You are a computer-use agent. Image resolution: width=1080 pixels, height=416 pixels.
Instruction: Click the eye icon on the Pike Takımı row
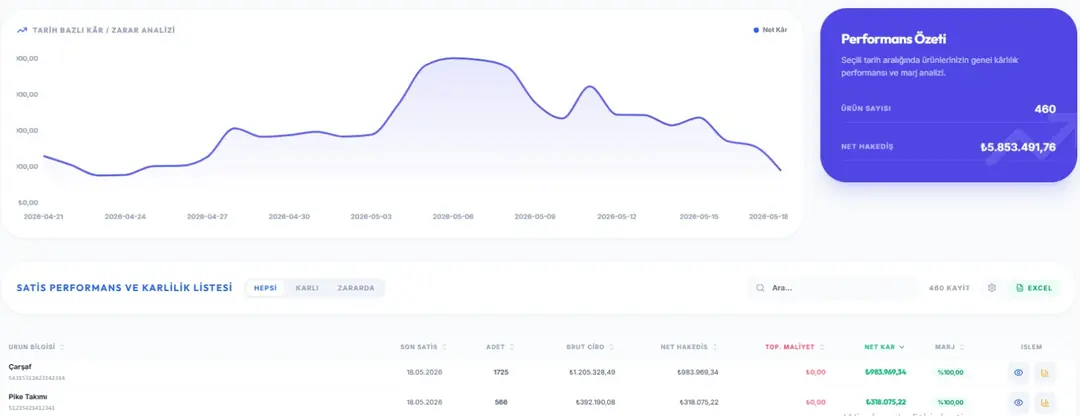click(x=1018, y=402)
